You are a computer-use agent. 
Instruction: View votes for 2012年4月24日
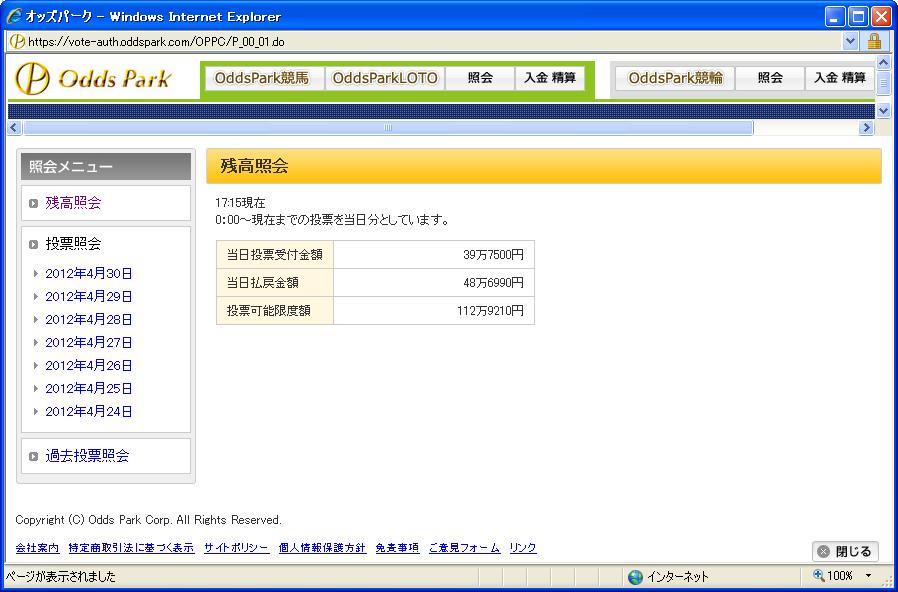tap(89, 411)
